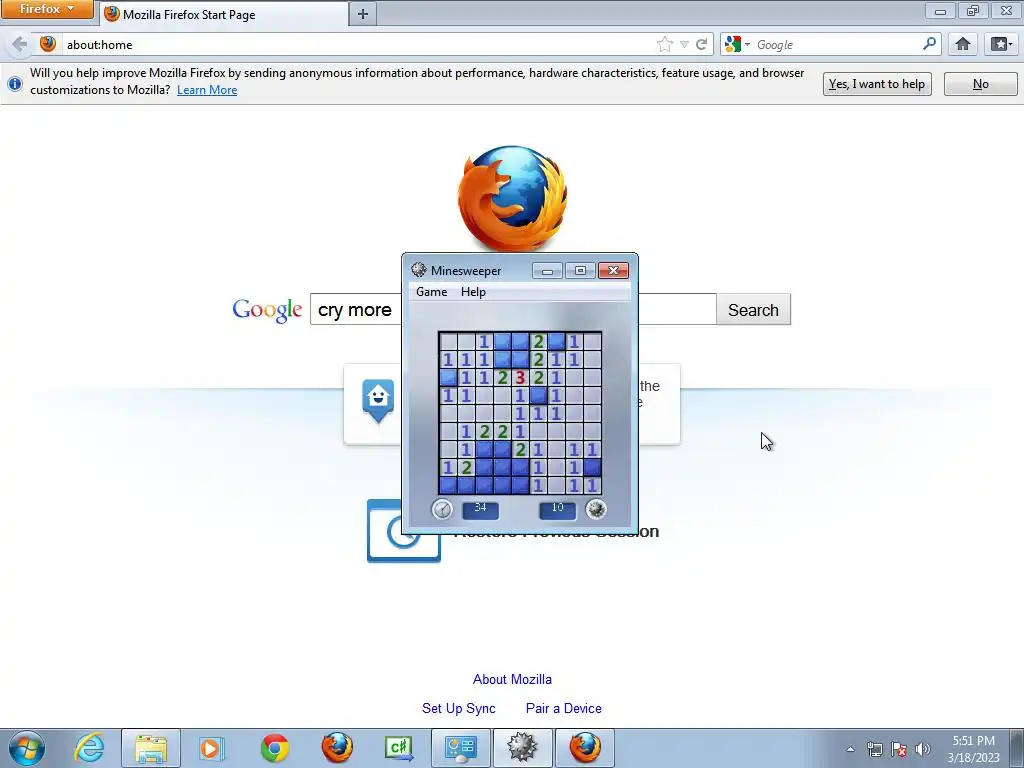Click the mine icon beside the mine counter
The height and width of the screenshot is (768, 1024).
596,509
